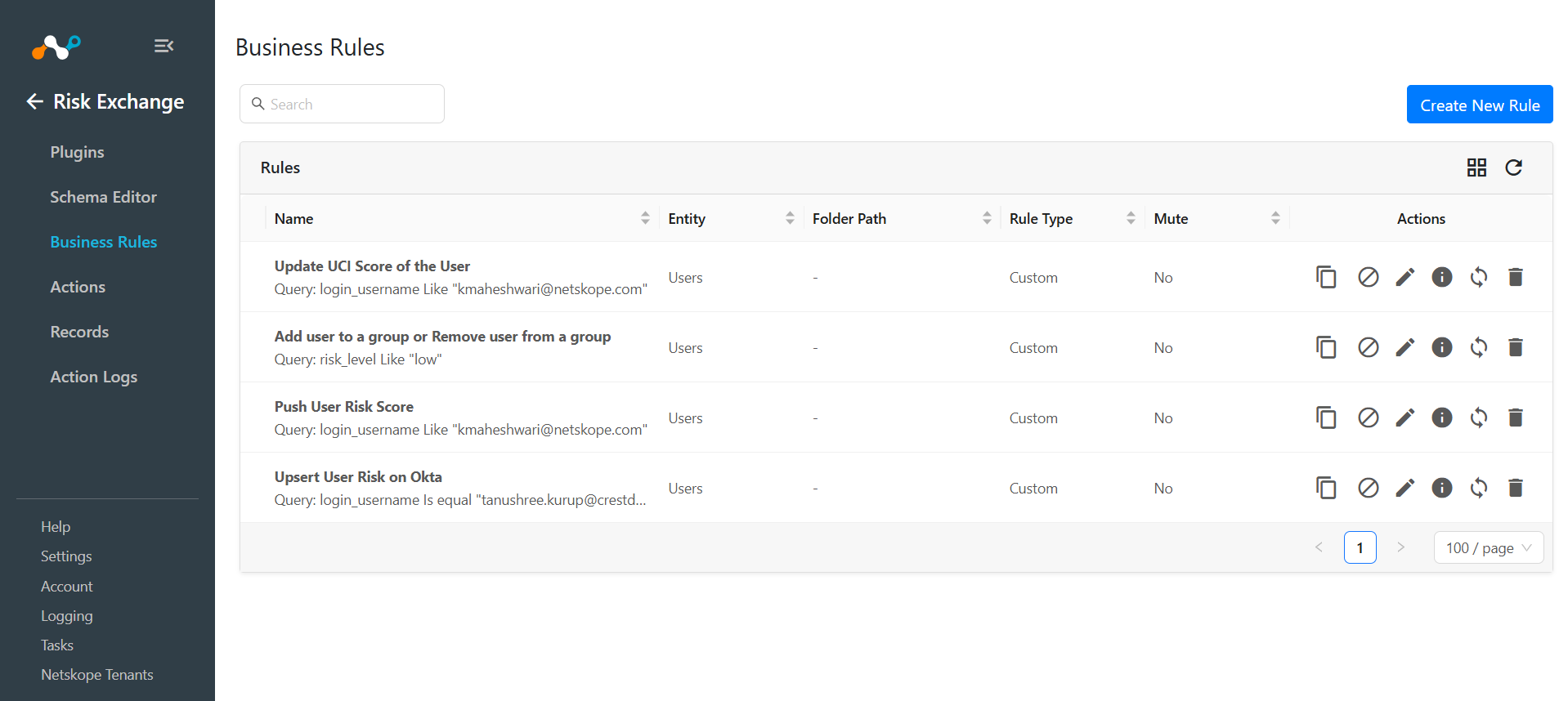1568x701 pixels.
Task: Mute the Push User Risk Score rule
Action: 1369,417
